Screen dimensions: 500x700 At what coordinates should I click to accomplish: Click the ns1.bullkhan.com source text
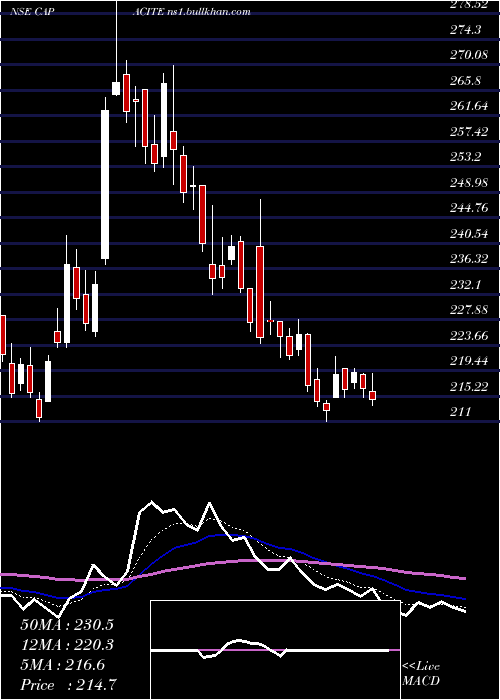(x=208, y=12)
